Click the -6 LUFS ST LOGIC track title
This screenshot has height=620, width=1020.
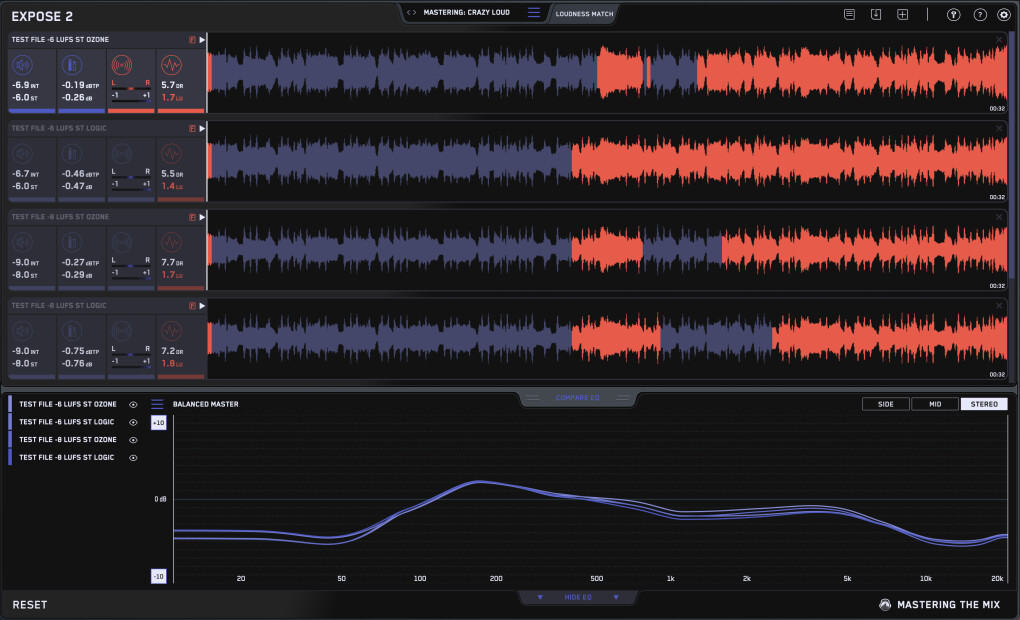59,128
